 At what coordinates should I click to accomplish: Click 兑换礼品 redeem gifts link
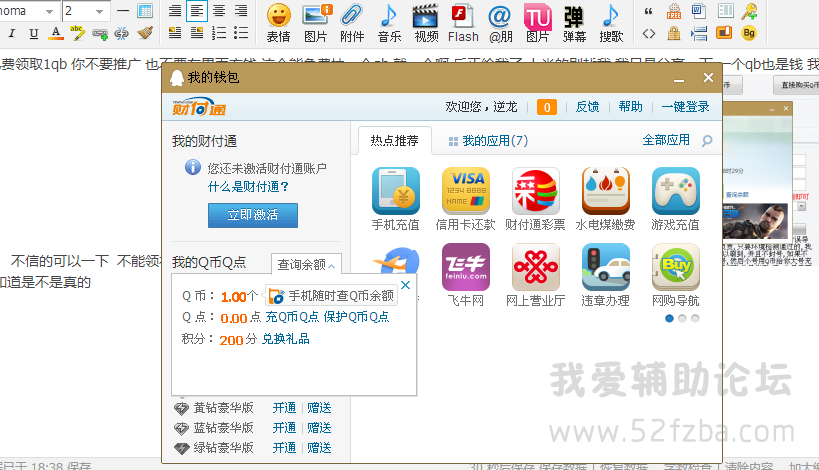click(285, 339)
